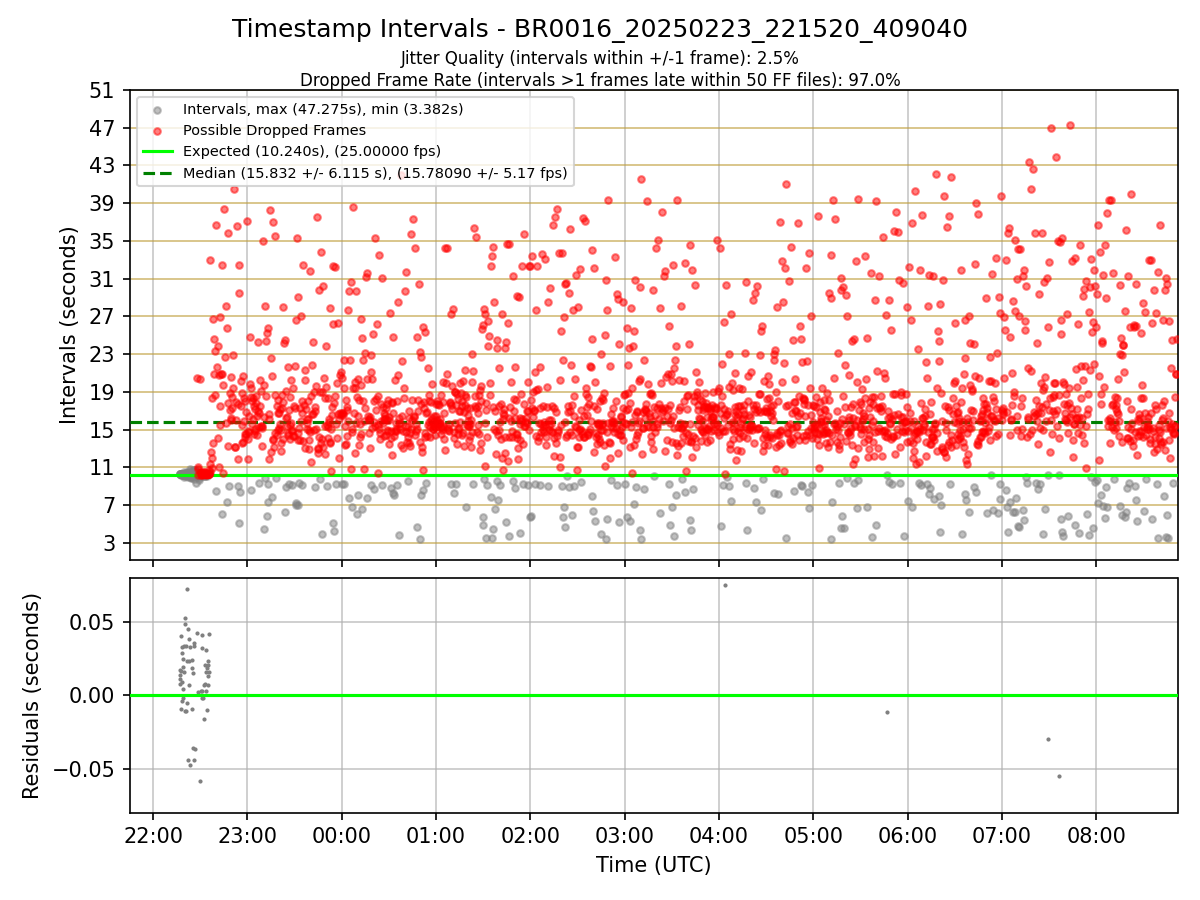Click the green zero line in residuals plot
Screen dimensions: 1200x900
click(653, 695)
